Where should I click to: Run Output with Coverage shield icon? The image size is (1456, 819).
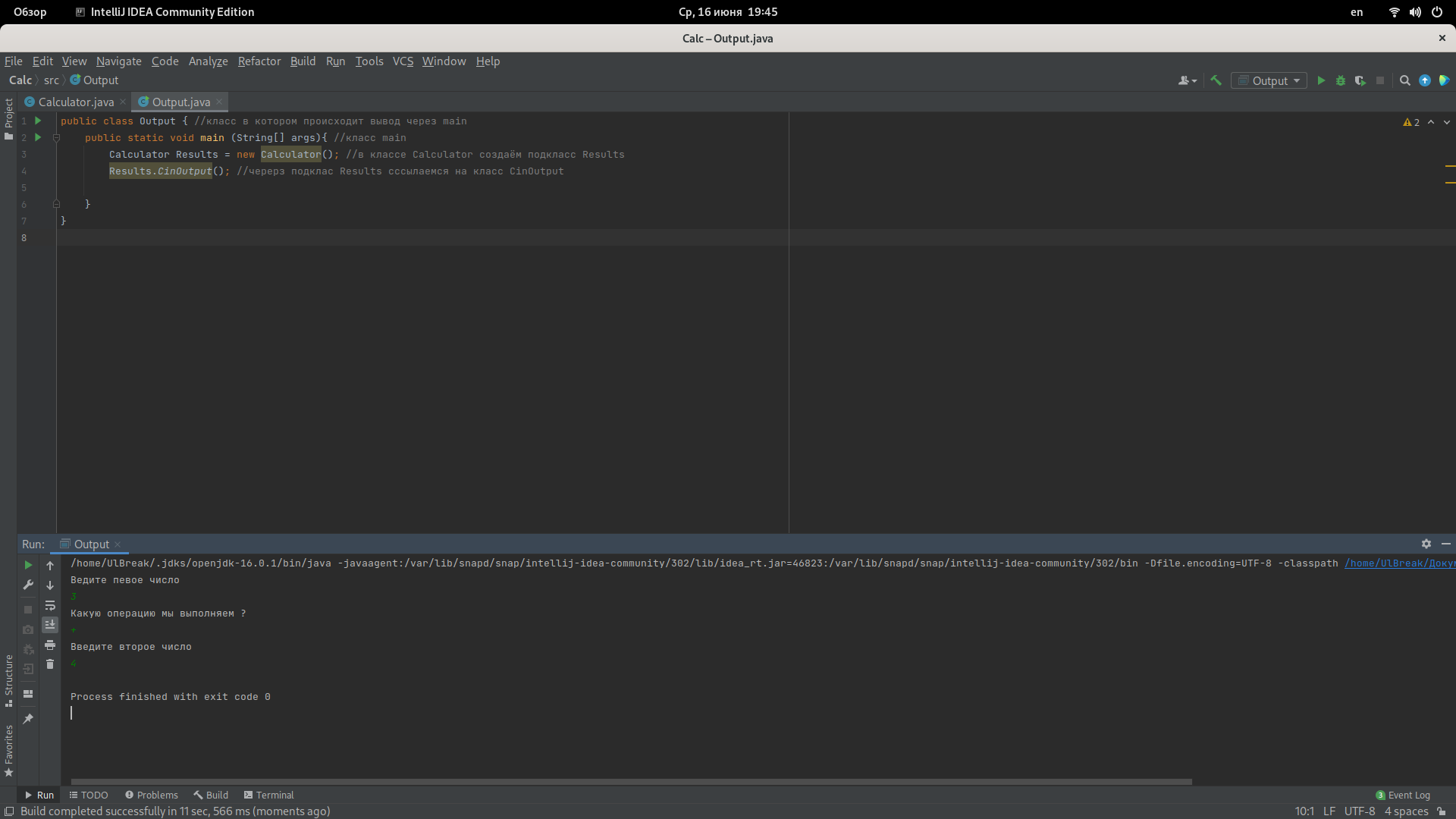pos(1360,80)
